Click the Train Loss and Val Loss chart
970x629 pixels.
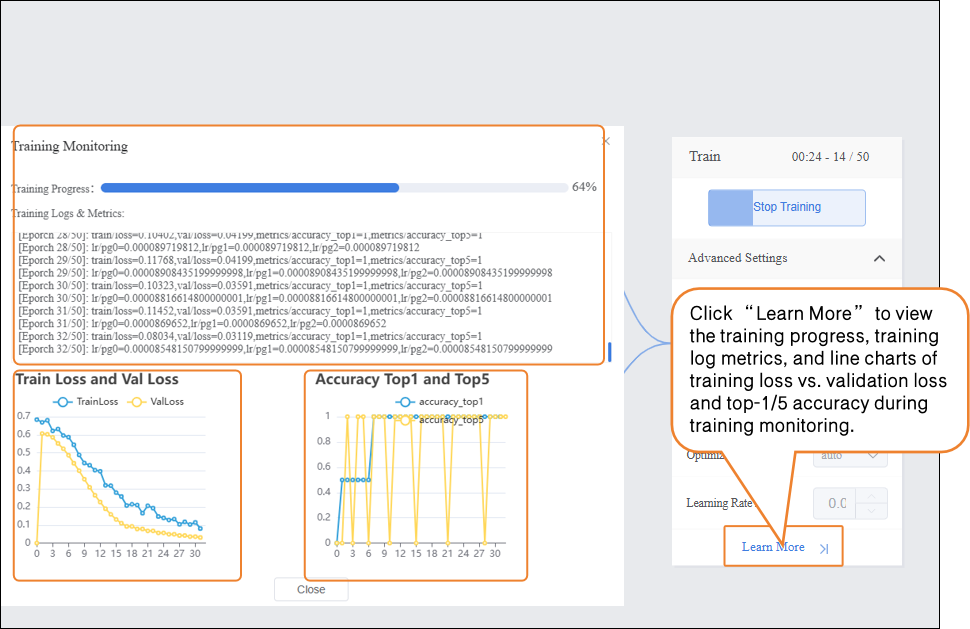coord(127,480)
